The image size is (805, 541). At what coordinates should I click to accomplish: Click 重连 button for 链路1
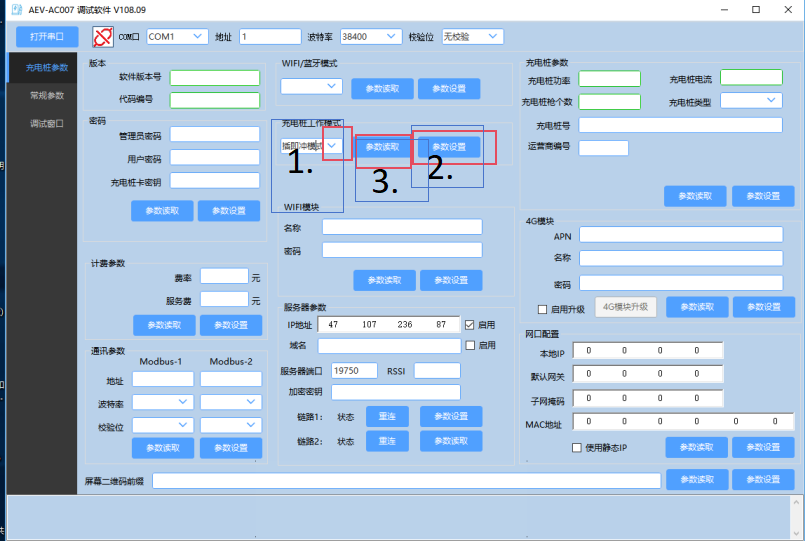coord(387,416)
